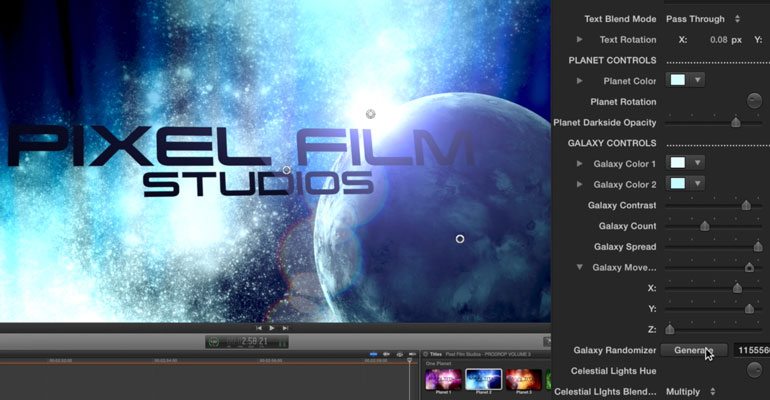Click the Galaxy Move Z slider handle
This screenshot has height=400, width=770.
pyautogui.click(x=670, y=329)
